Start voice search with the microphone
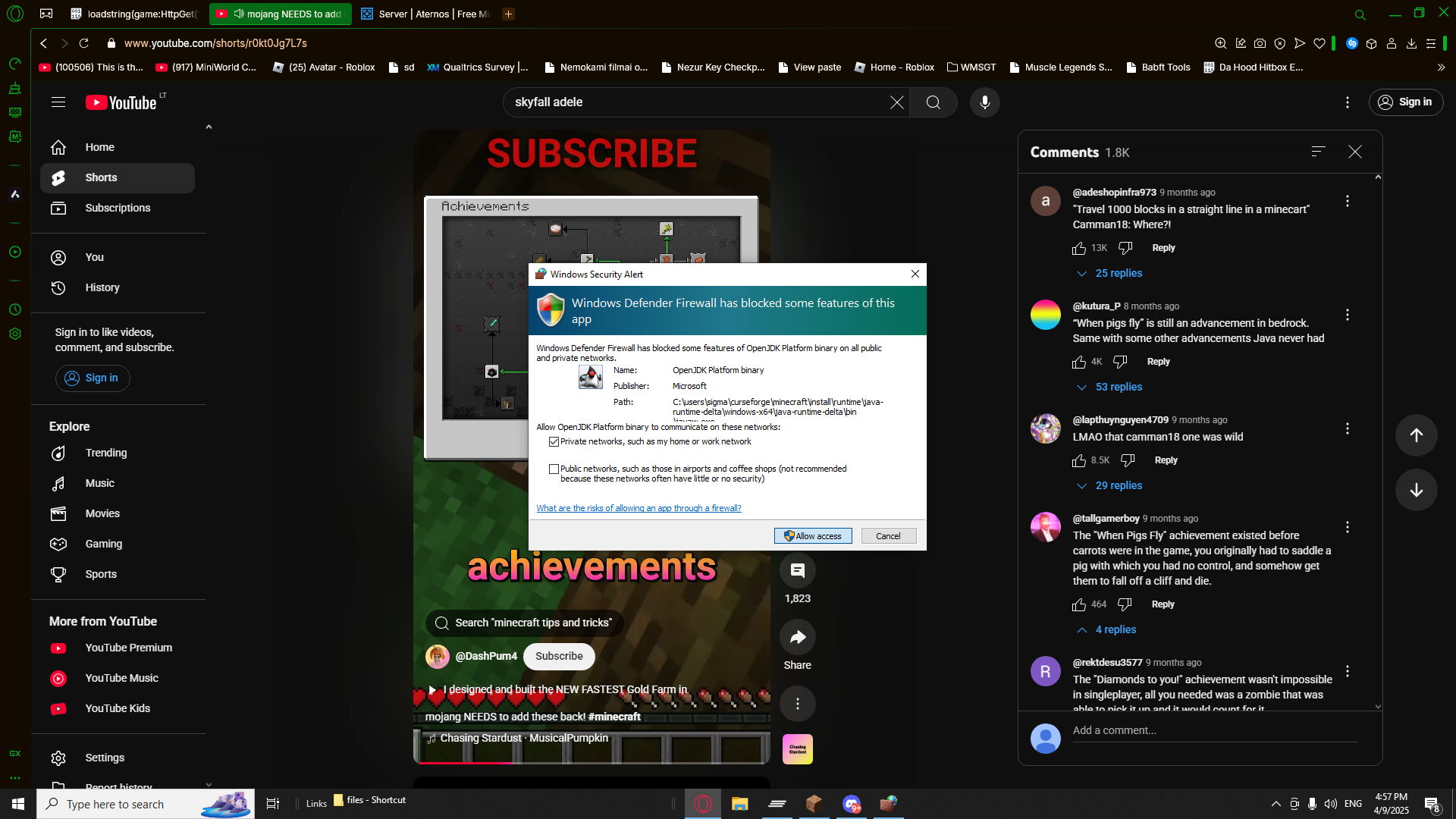Image resolution: width=1456 pixels, height=819 pixels. (985, 102)
